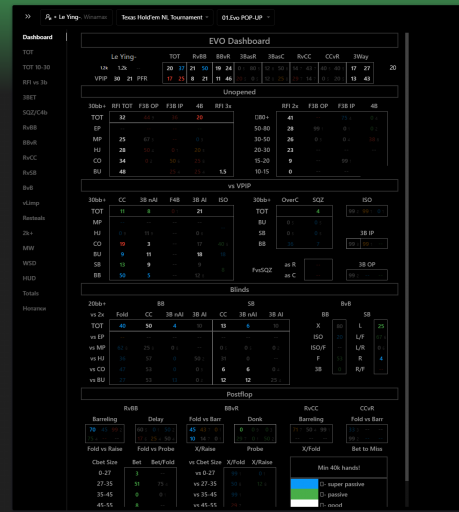Open the TOT 10-30 sidebar tab

click(x=36, y=67)
